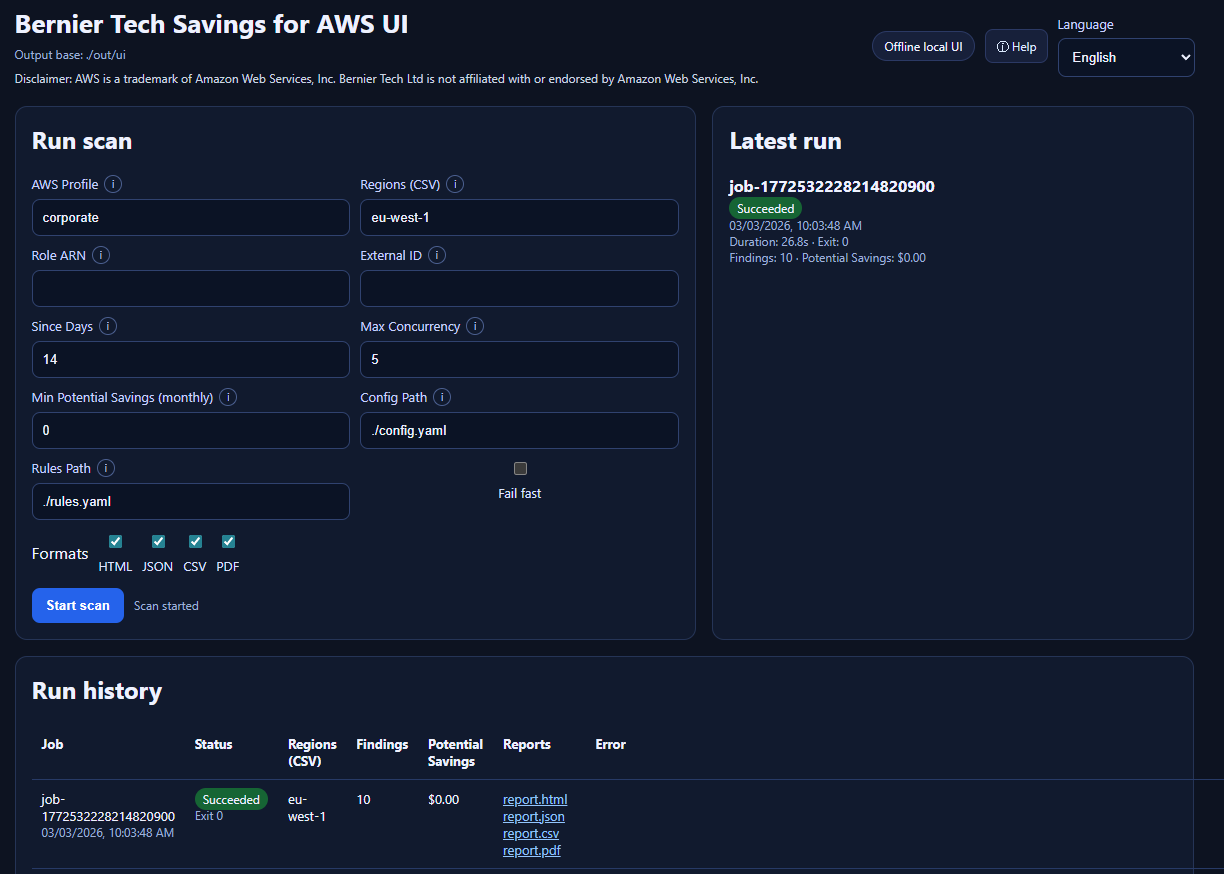Click the AWS Profile input field
The image size is (1224, 874).
coord(190,217)
